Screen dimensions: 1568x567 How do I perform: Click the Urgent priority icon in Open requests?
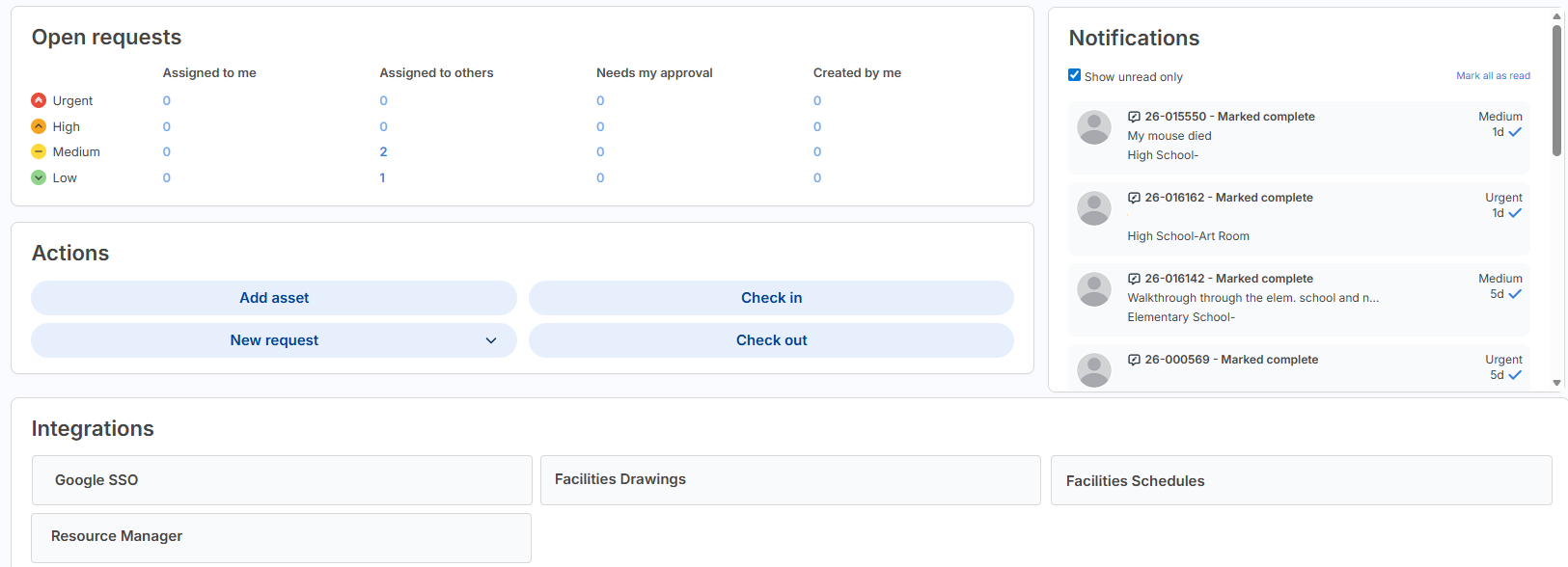coord(37,100)
